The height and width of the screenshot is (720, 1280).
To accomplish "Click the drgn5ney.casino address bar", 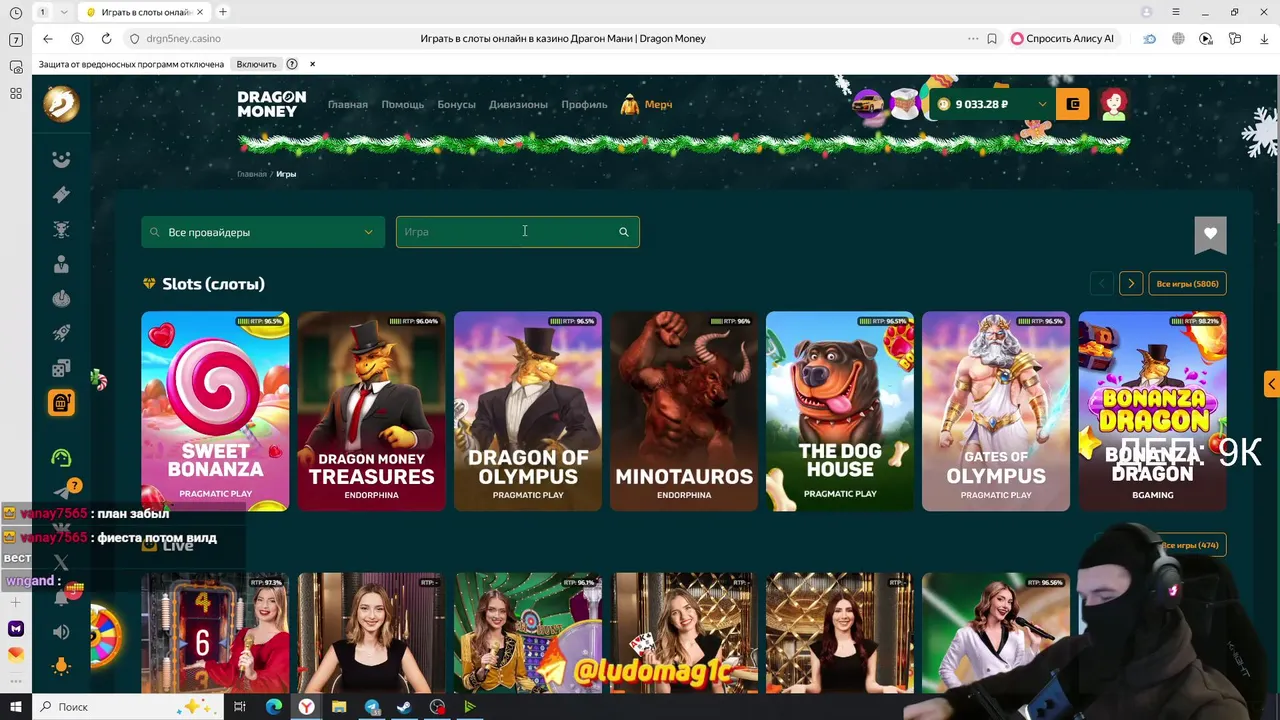I will [x=183, y=39].
